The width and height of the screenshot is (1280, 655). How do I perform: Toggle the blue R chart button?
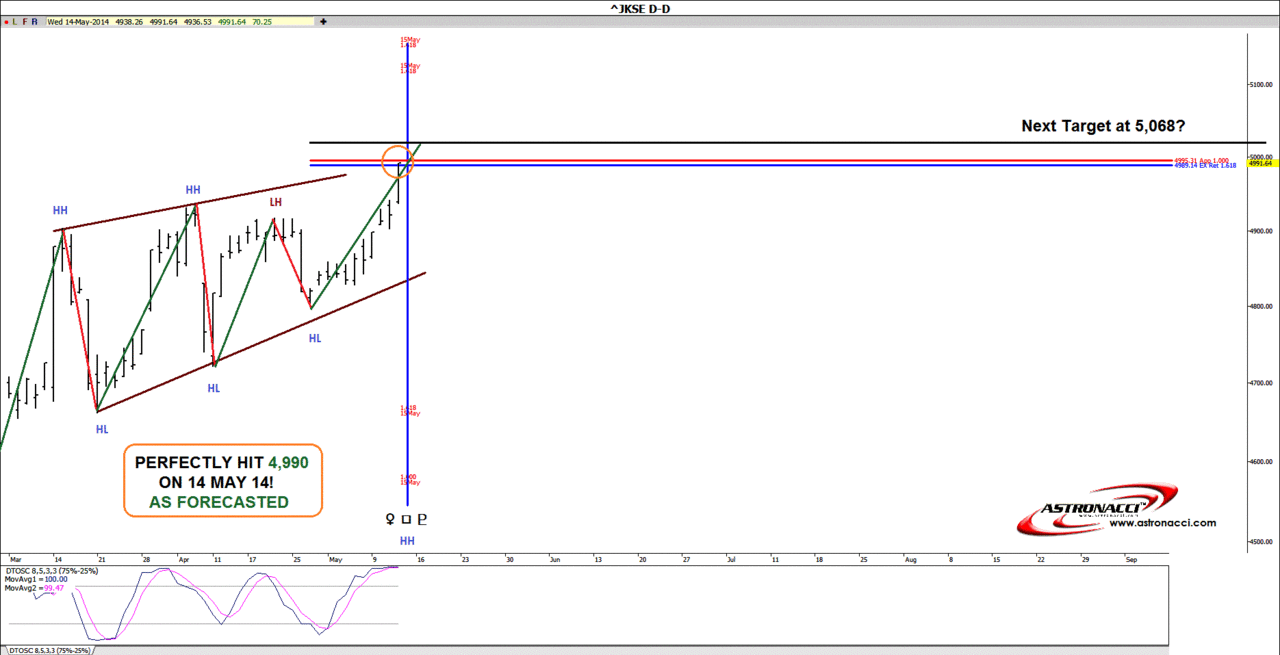tap(35, 20)
